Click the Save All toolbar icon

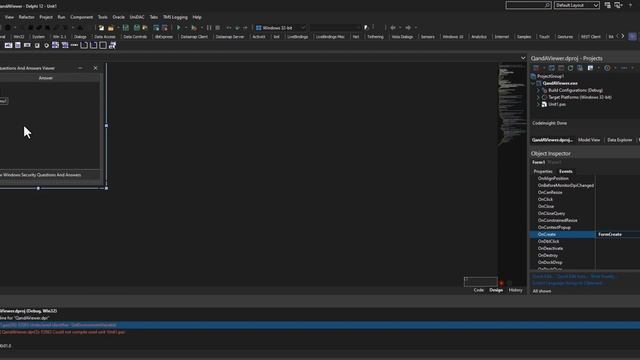coord(137,28)
